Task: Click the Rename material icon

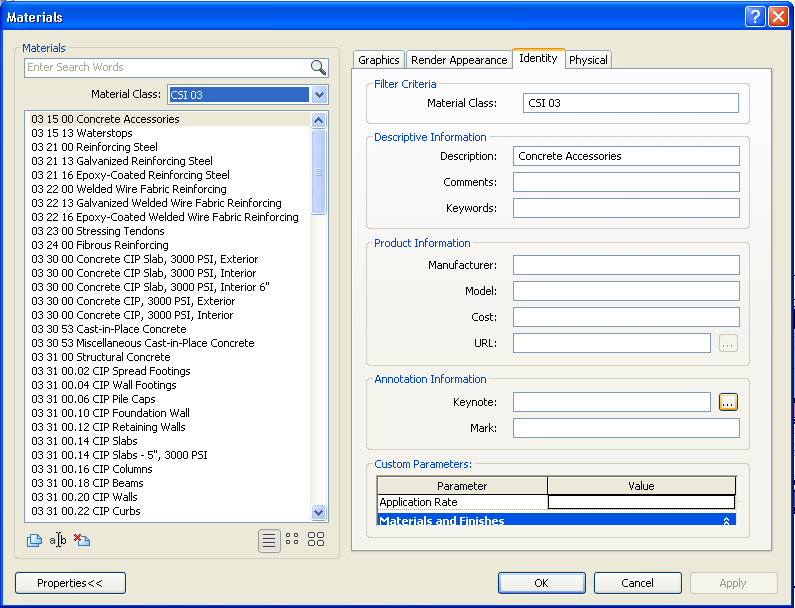Action: [58, 540]
